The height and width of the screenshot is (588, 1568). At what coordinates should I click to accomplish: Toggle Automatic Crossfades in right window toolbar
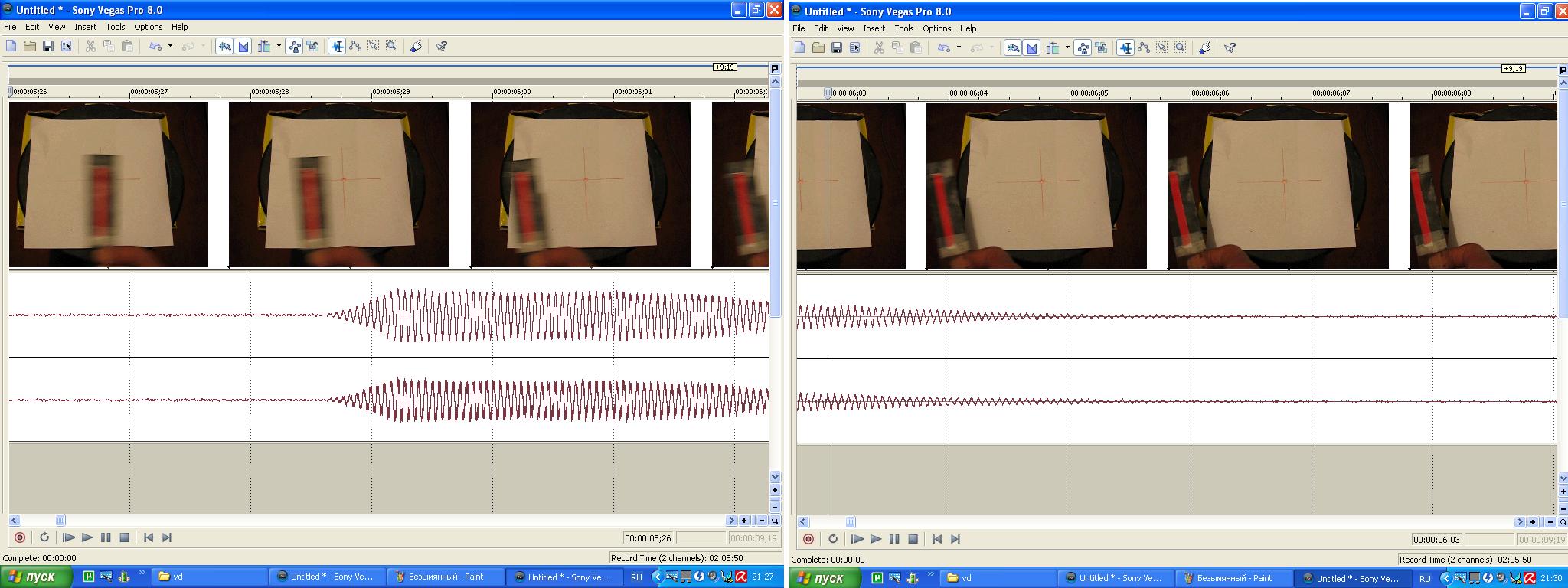point(1032,48)
